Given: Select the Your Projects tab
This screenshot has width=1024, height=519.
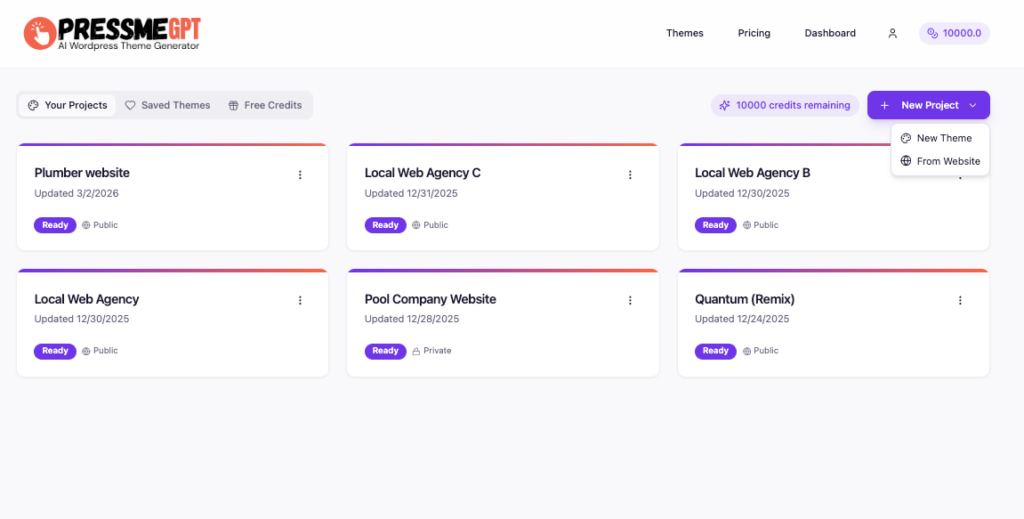Looking at the screenshot, I should (x=67, y=105).
